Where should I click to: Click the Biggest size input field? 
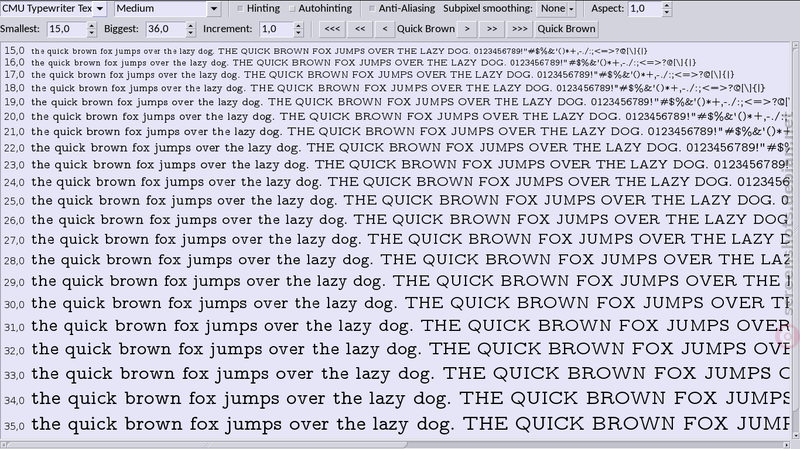pos(165,29)
